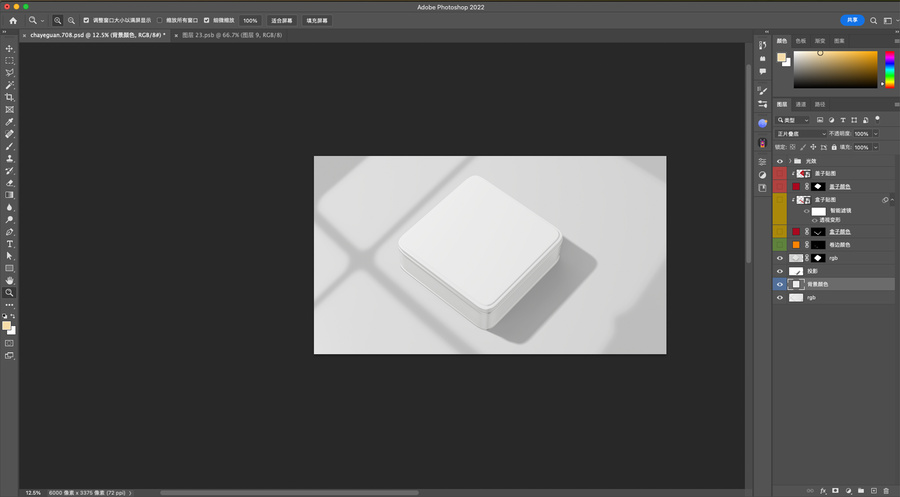
Task: Create a new layer from panel footer
Action: [874, 491]
